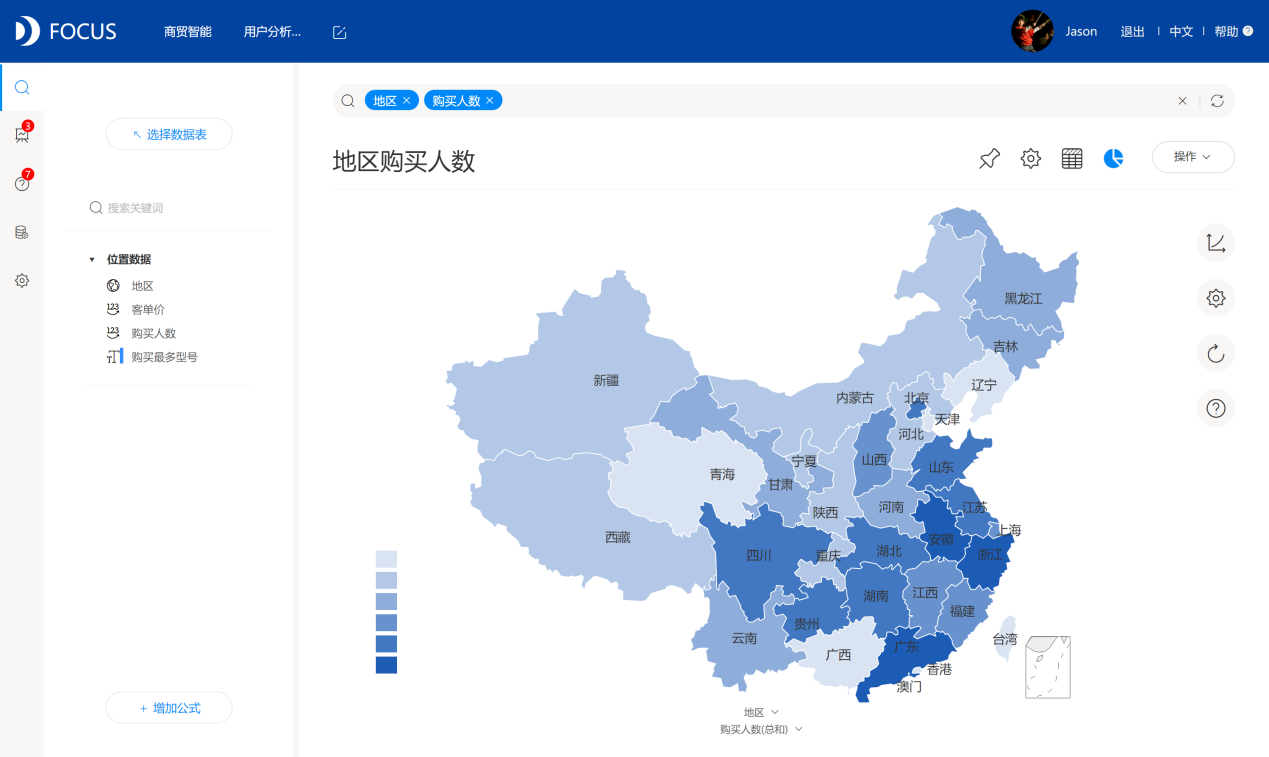Click the darkest legend color swatch
Image resolution: width=1269 pixels, height=757 pixels.
(386, 665)
